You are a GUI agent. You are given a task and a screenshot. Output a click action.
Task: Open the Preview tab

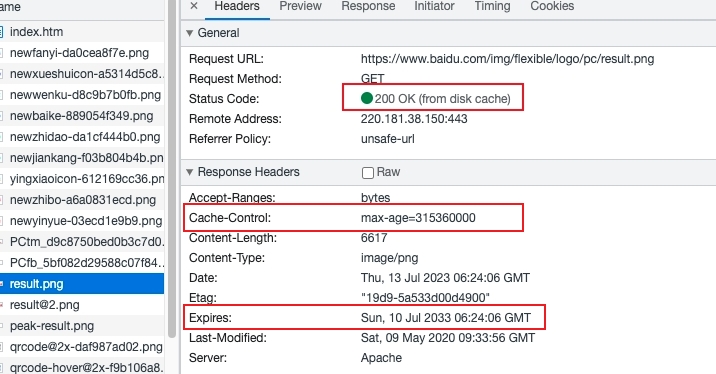(300, 6)
